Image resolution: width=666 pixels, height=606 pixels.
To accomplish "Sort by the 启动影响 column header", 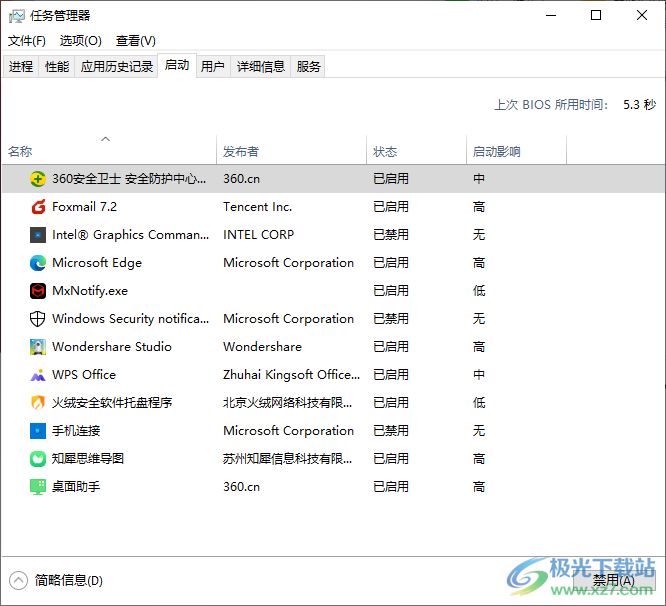I will [516, 149].
